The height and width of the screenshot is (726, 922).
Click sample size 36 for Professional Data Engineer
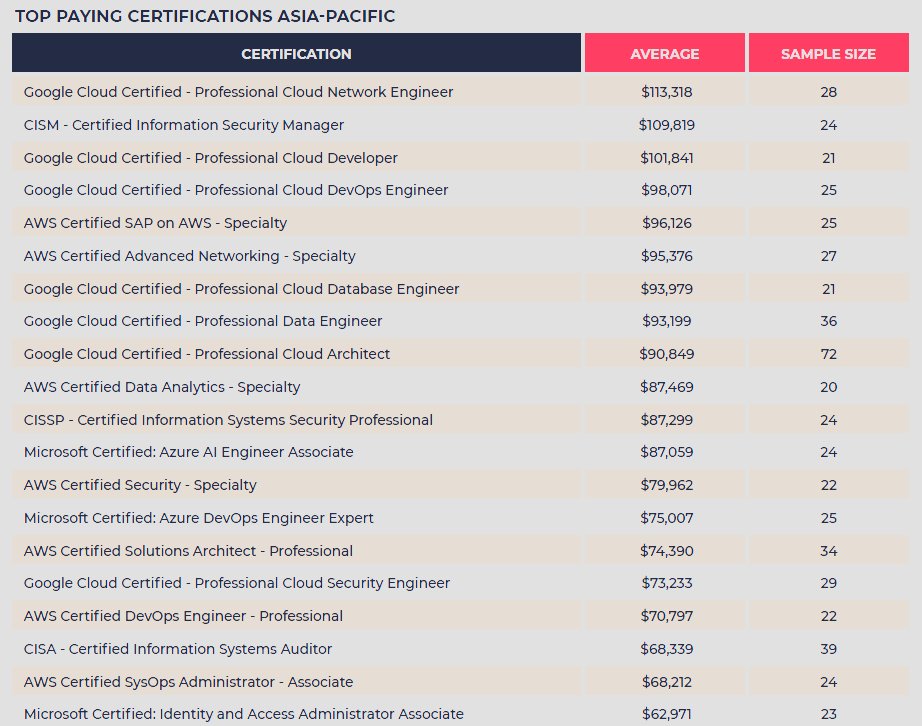pos(829,321)
